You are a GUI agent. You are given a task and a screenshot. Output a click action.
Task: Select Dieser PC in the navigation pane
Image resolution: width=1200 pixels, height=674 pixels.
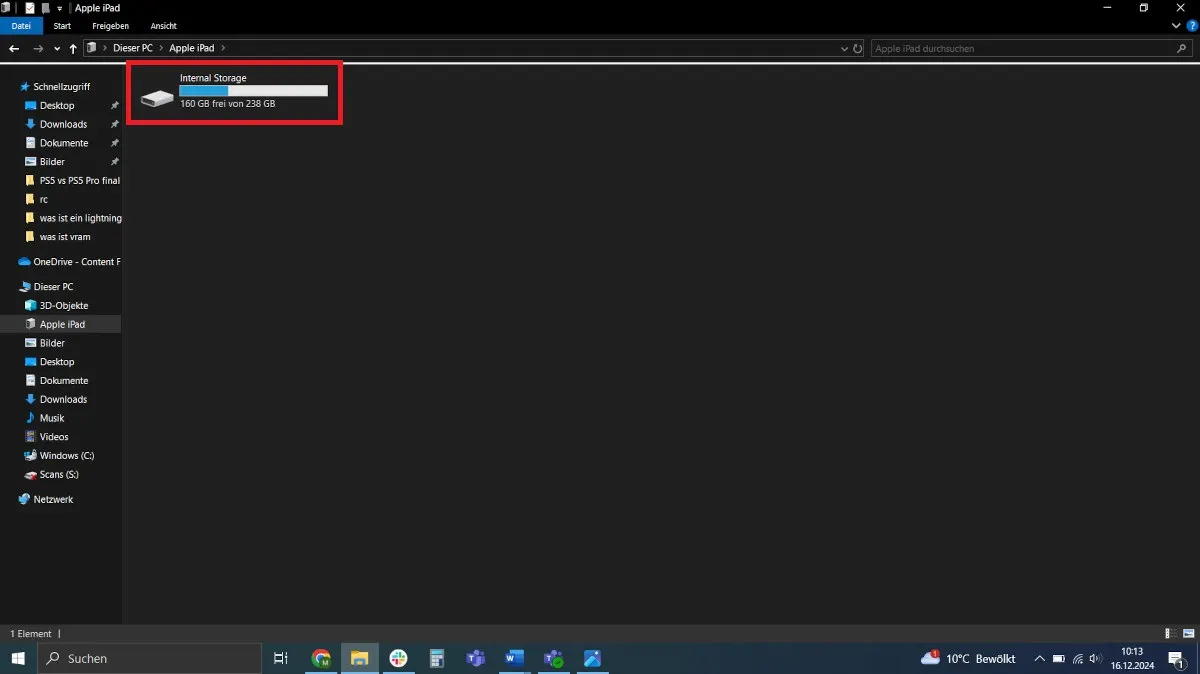53,287
